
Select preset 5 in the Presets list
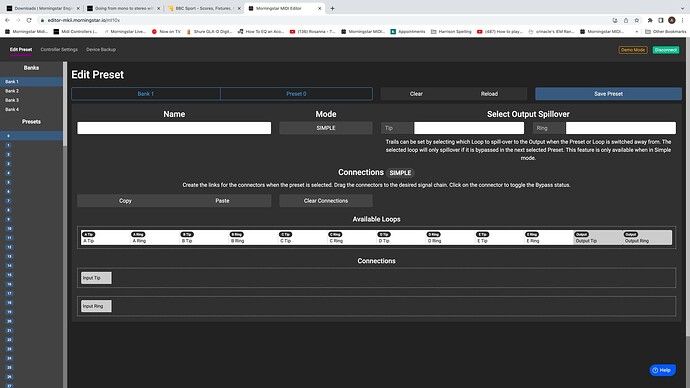tap(31, 182)
